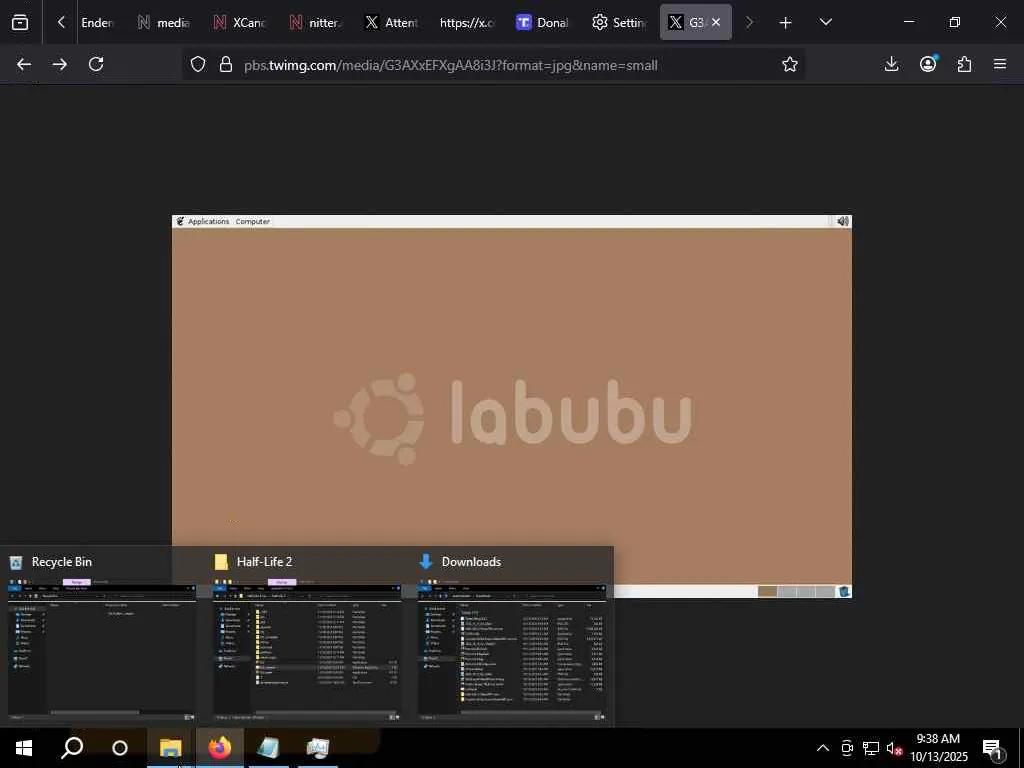Open the notification Action Center
The height and width of the screenshot is (768, 1024).
click(993, 749)
